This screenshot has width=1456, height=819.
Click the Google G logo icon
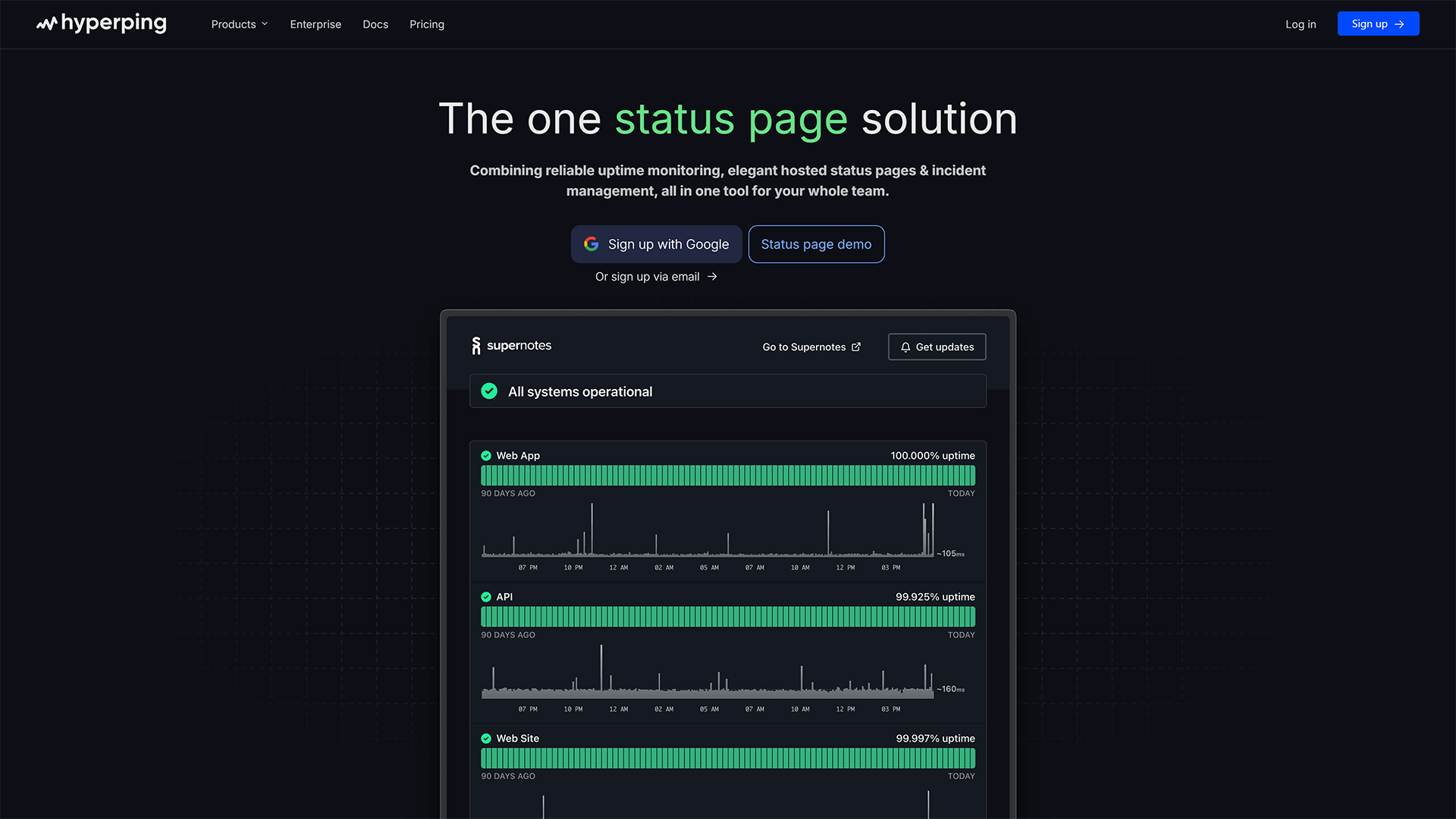pos(591,244)
